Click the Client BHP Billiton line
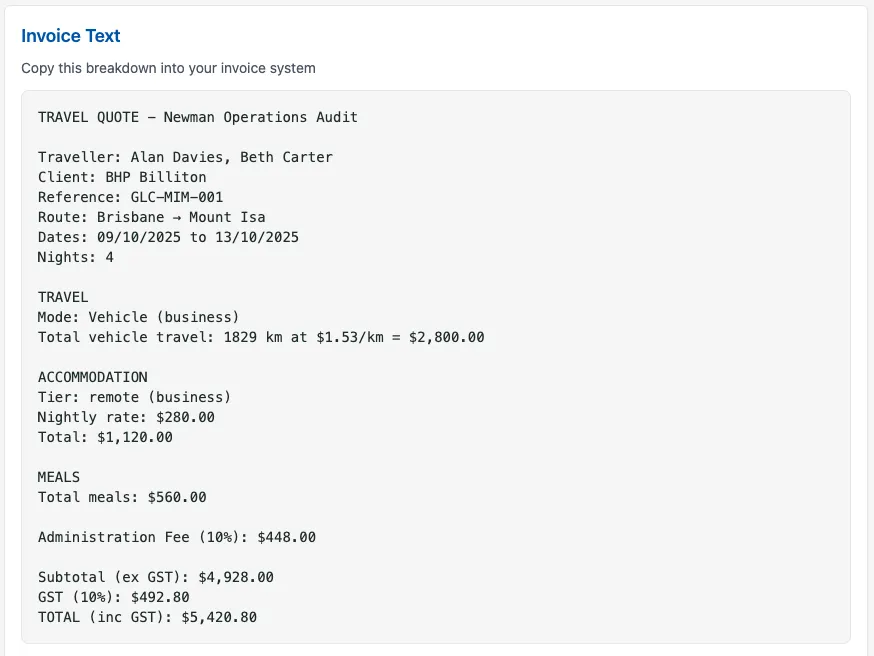This screenshot has height=656, width=874. click(122, 177)
